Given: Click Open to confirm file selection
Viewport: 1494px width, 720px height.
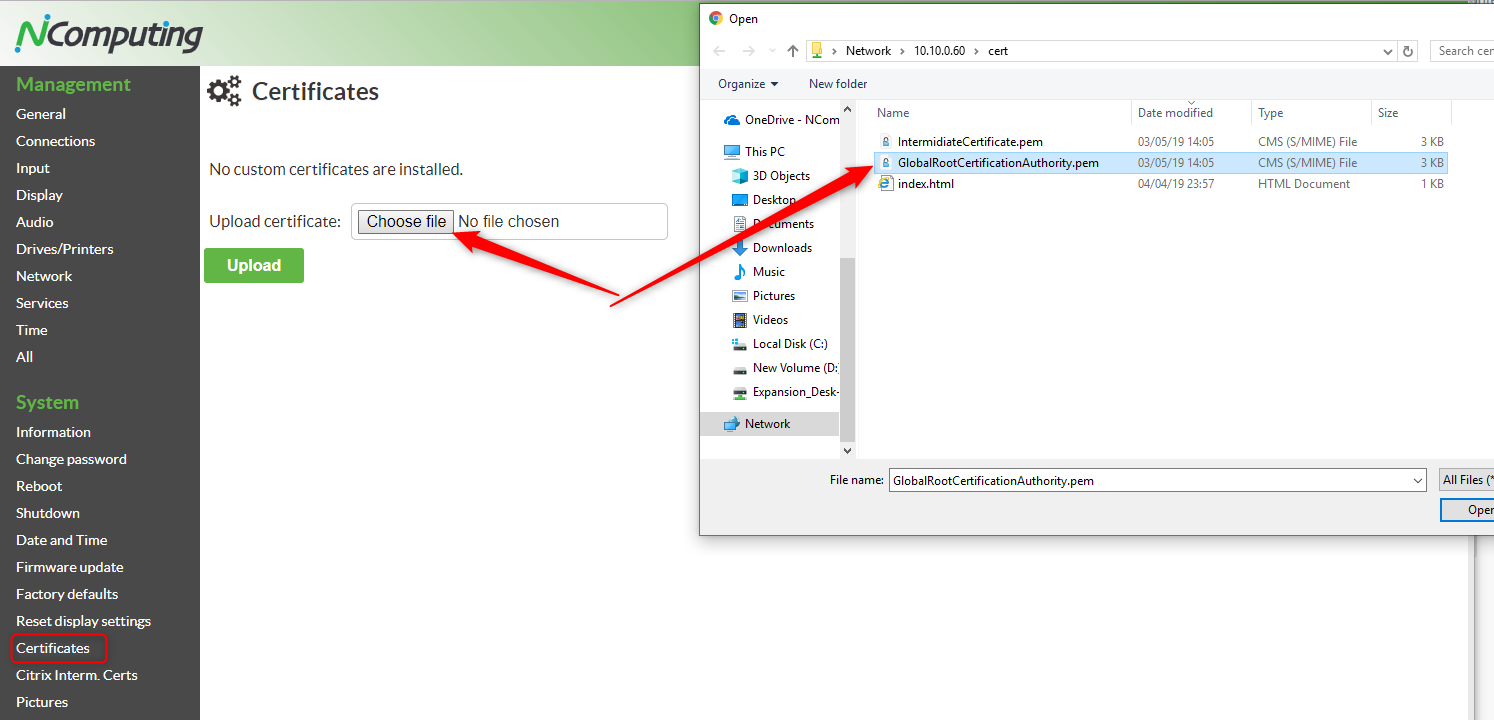Looking at the screenshot, I should 1468,510.
